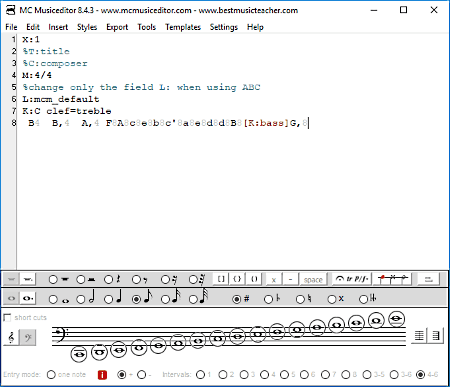Click line 'K:C clef=treble' in editor
Viewport: 450px width, 387px height.
[x=67, y=111]
